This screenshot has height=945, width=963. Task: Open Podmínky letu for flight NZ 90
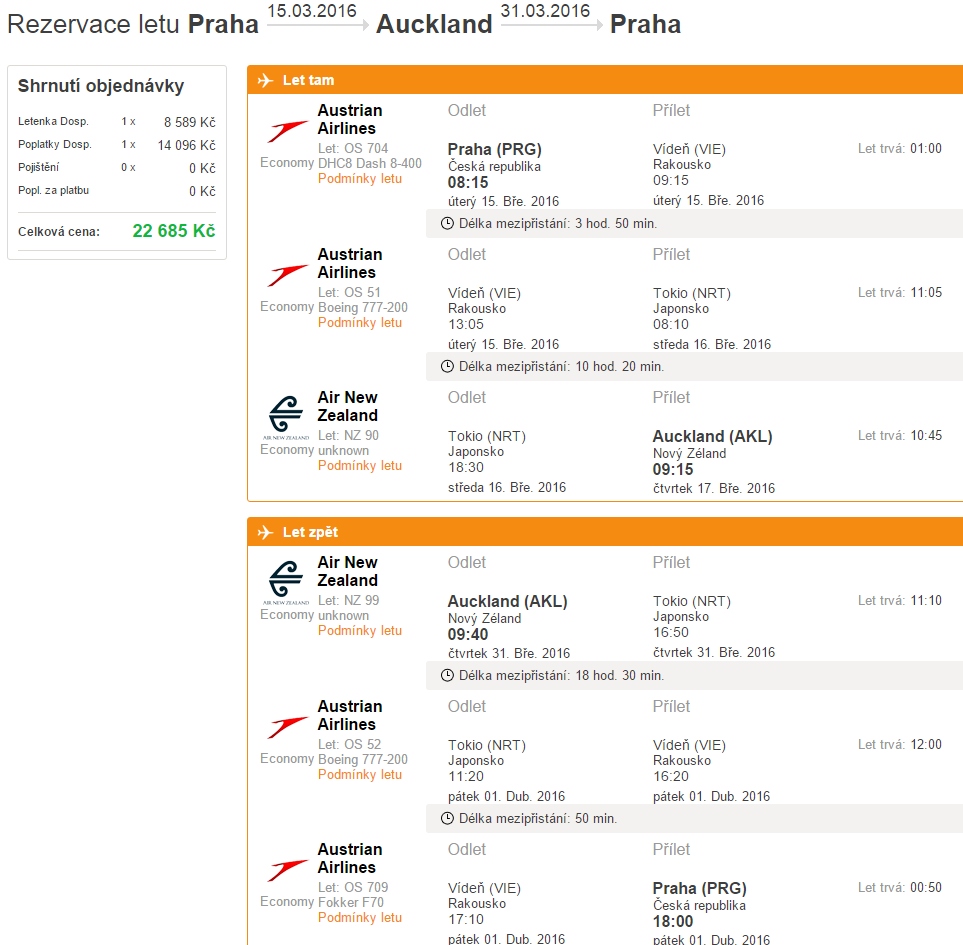[360, 465]
